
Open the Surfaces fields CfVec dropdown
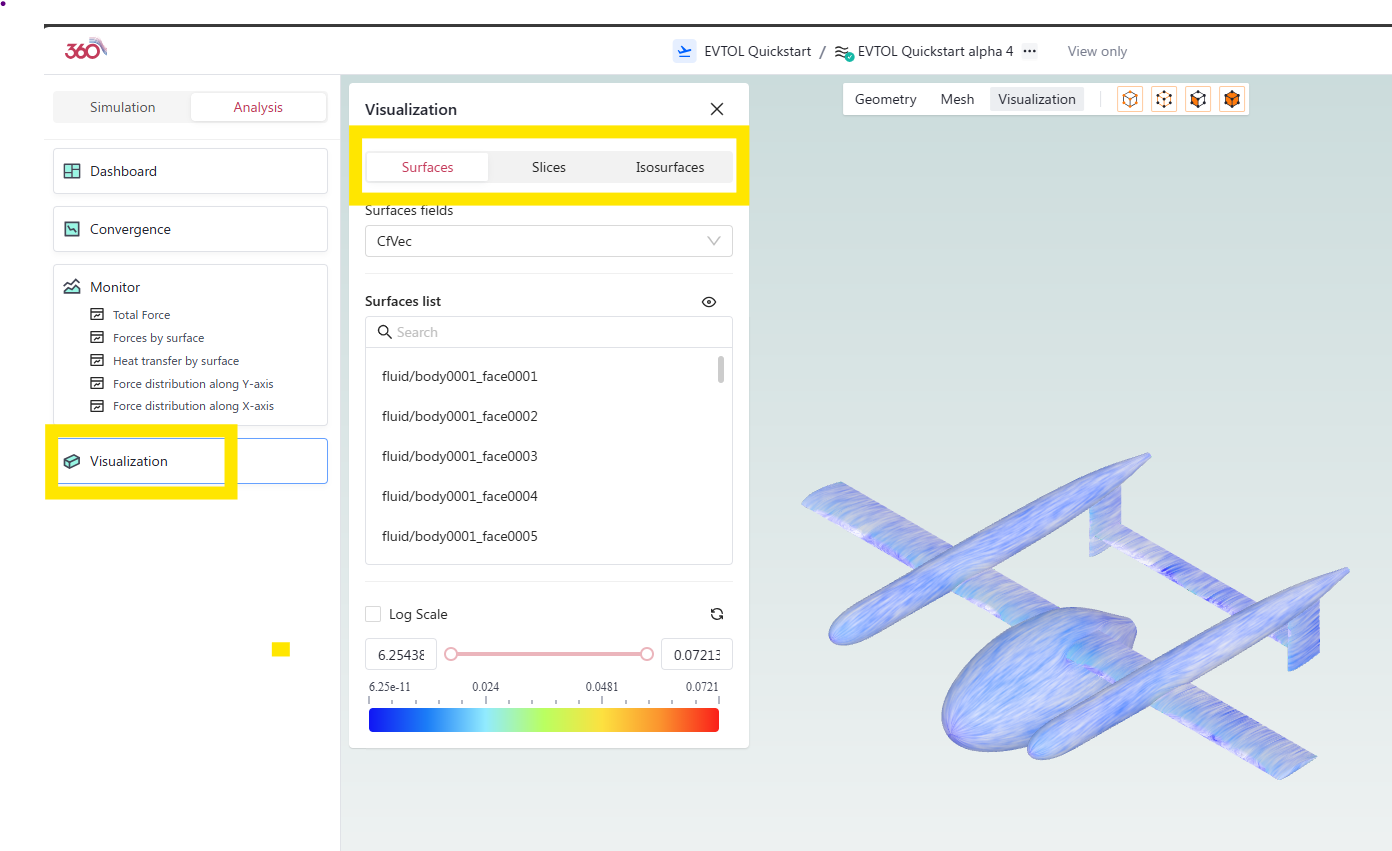(x=548, y=241)
